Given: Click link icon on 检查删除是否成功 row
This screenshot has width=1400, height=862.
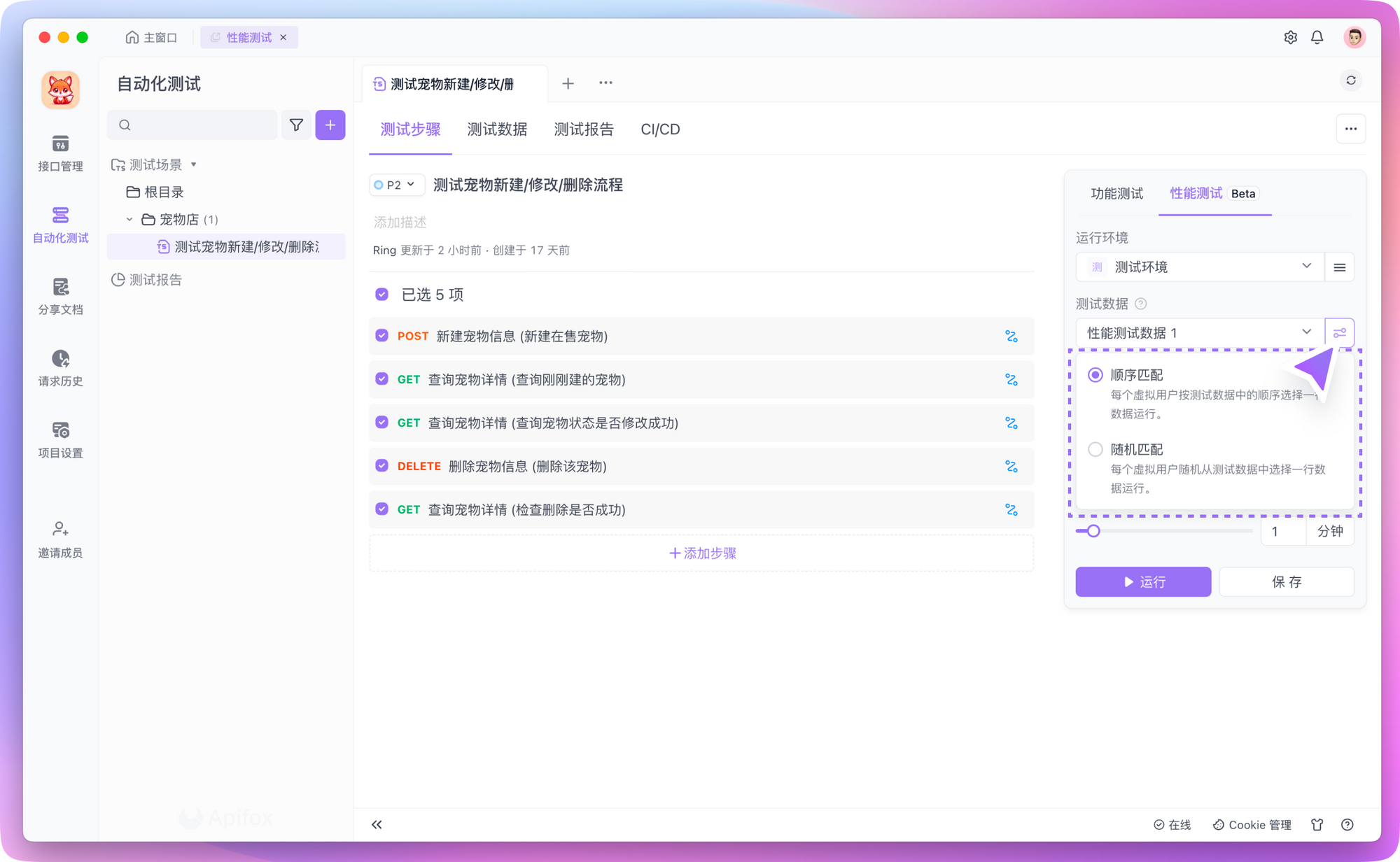Looking at the screenshot, I should pos(1011,510).
